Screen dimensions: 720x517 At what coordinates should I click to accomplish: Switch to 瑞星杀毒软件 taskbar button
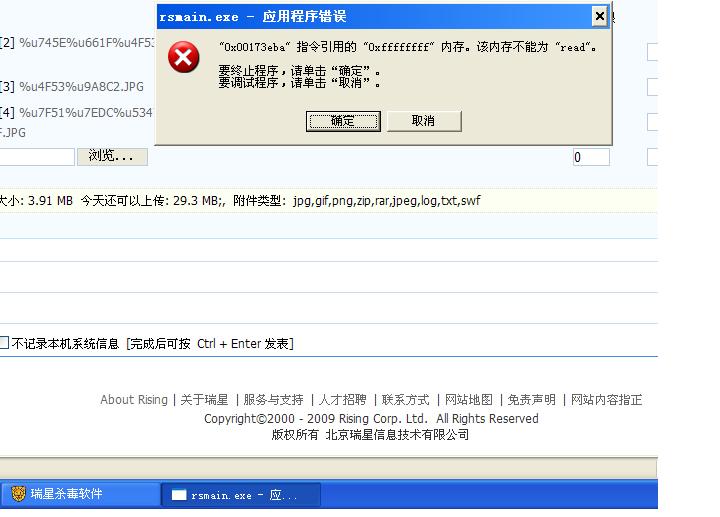tap(81, 494)
